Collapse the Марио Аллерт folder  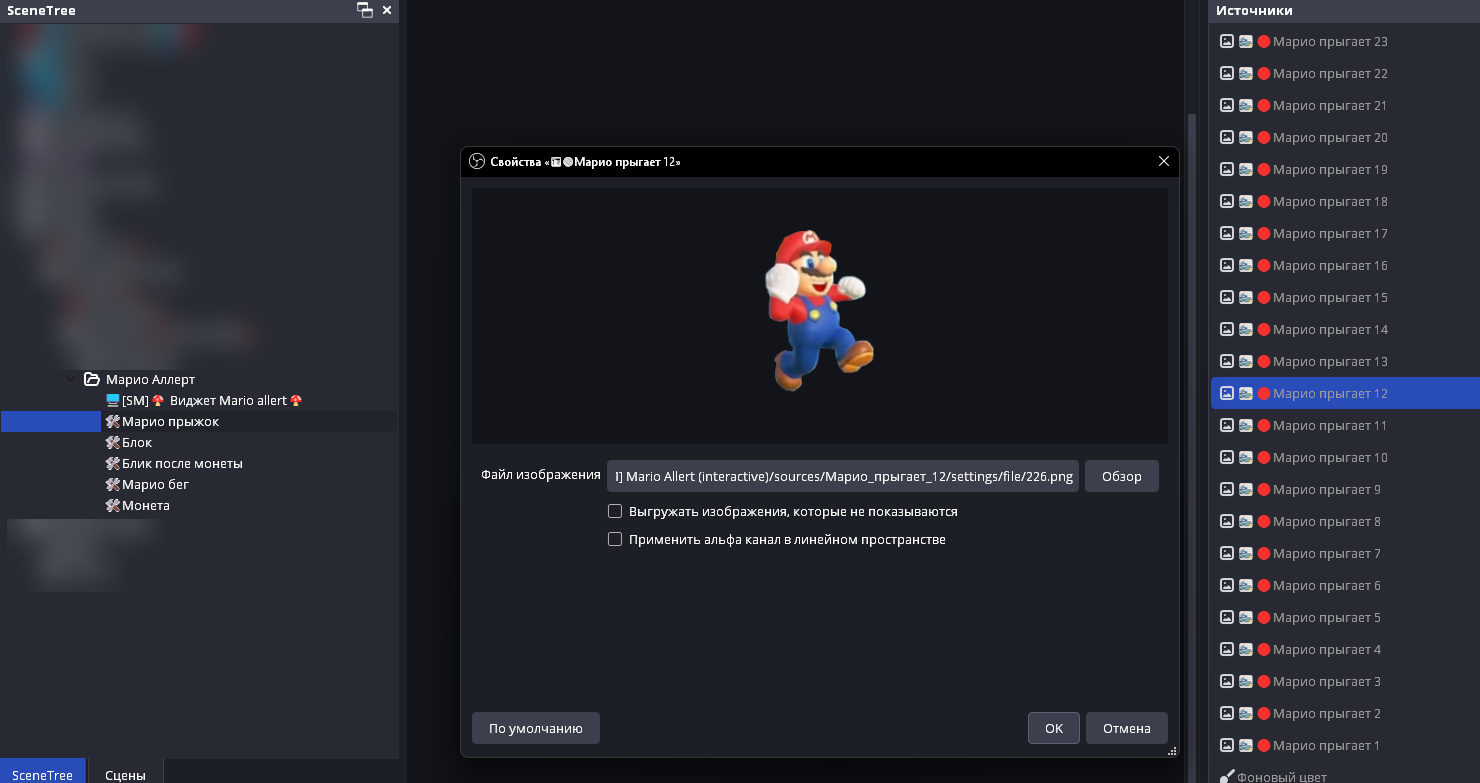pyautogui.click(x=70, y=379)
